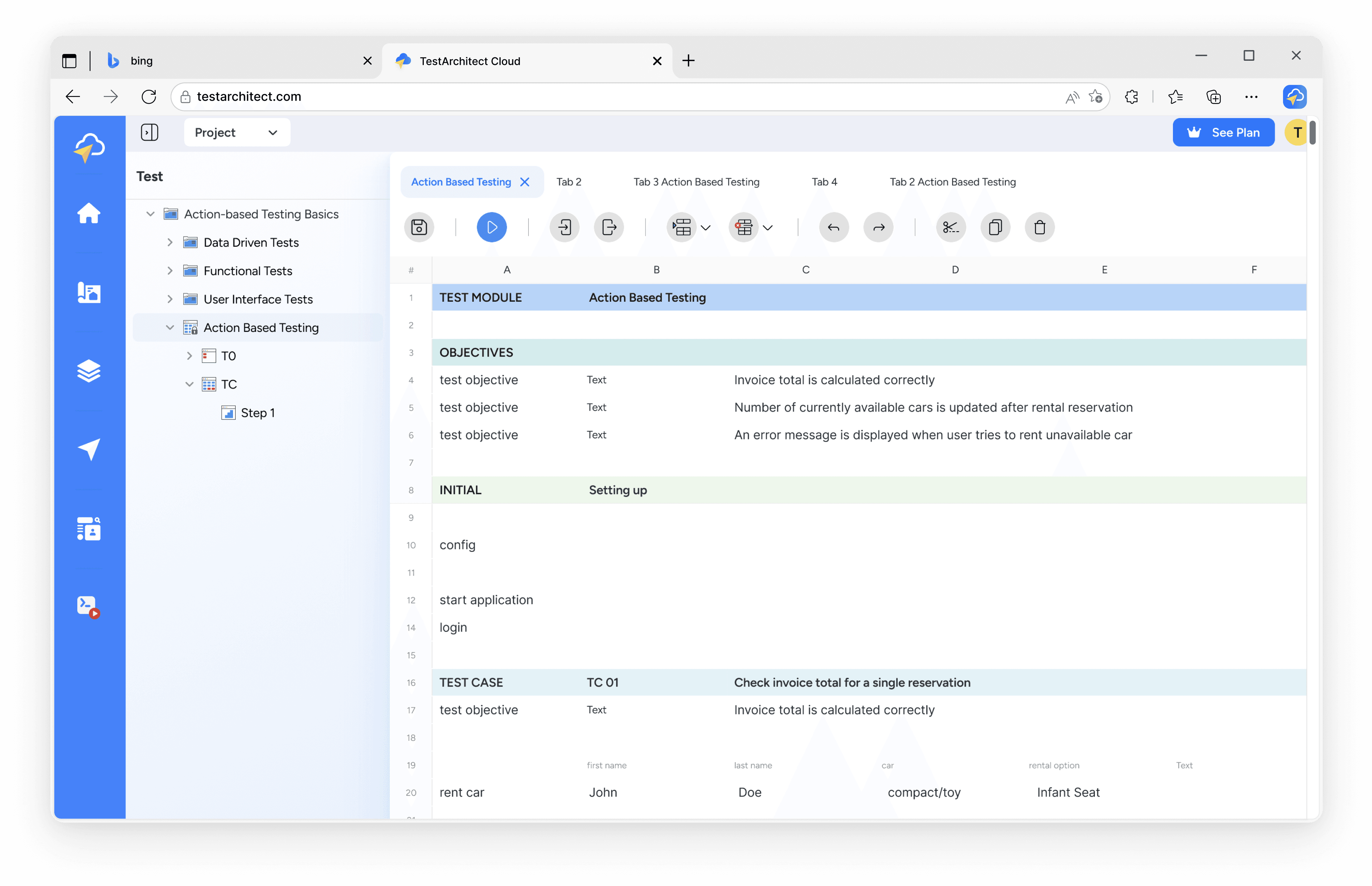Open browser Extensions puzzle icon

1131,97
